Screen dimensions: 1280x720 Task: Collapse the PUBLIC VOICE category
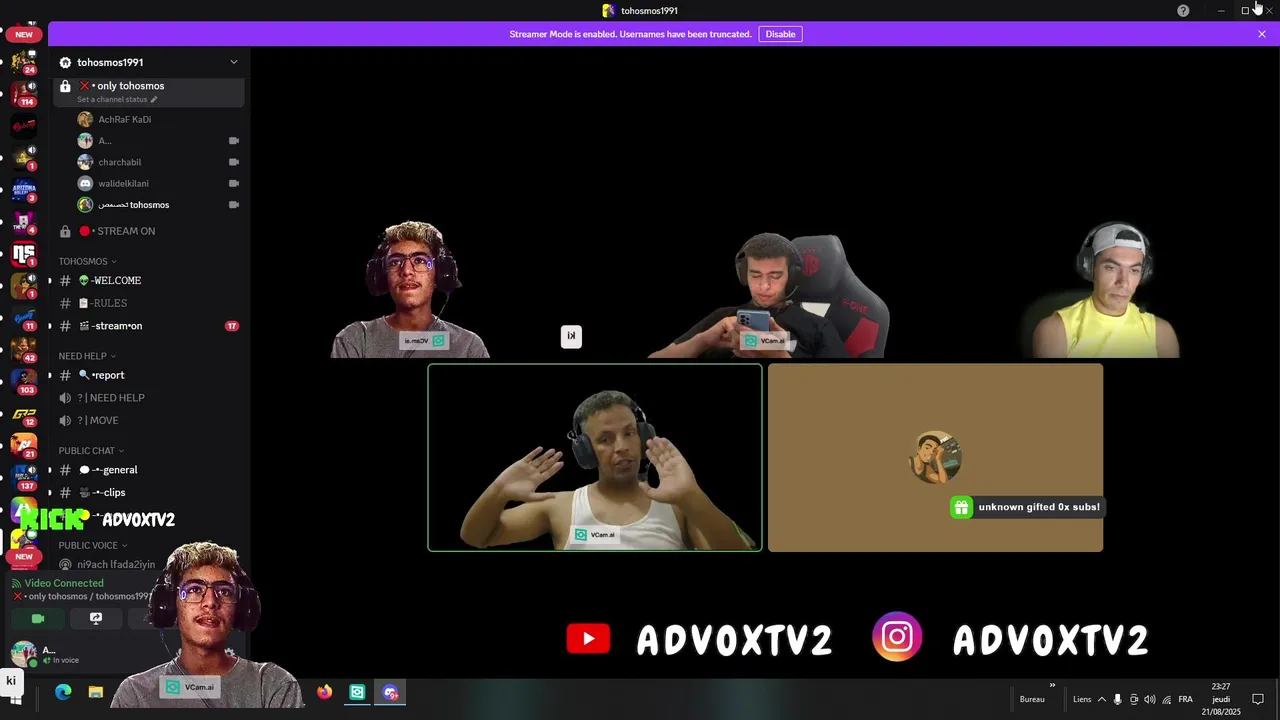tap(93, 546)
